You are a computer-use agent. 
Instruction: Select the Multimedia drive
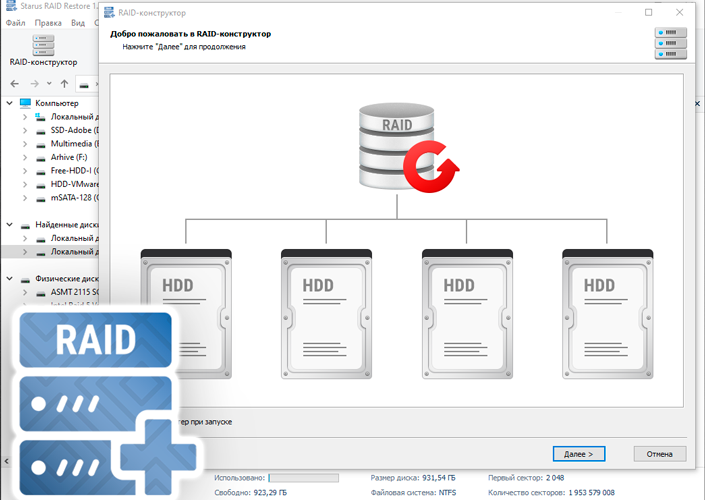[75, 143]
